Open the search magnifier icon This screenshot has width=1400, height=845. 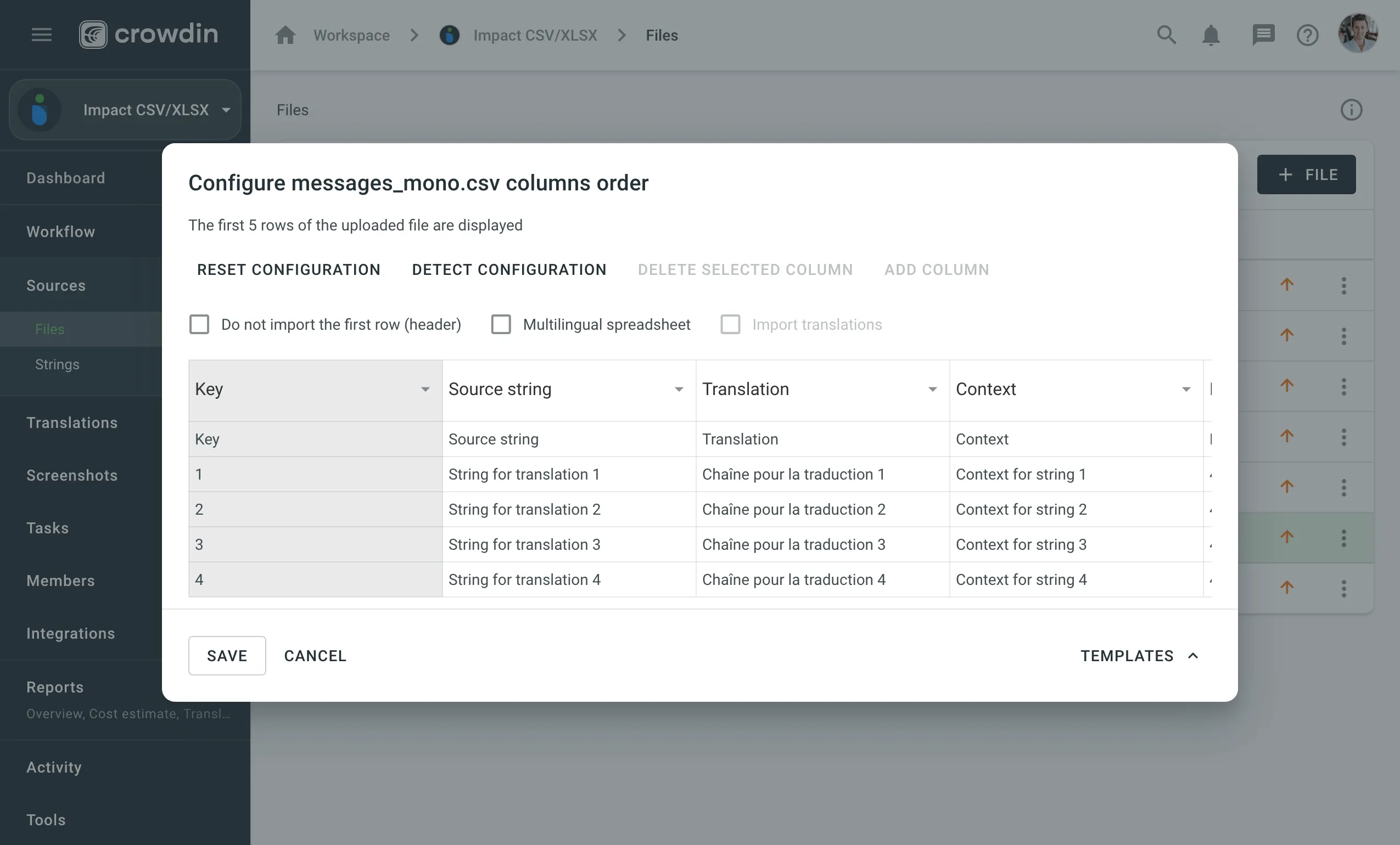(1167, 35)
